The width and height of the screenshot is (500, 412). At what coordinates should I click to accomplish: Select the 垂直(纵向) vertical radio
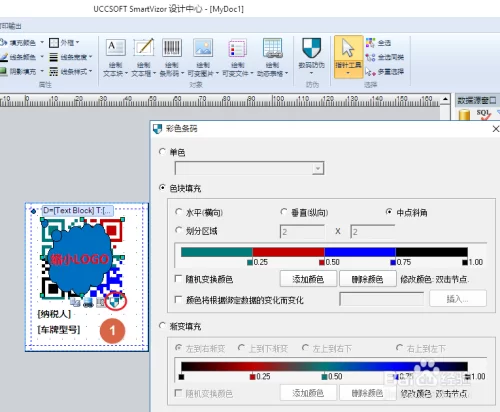click(284, 212)
